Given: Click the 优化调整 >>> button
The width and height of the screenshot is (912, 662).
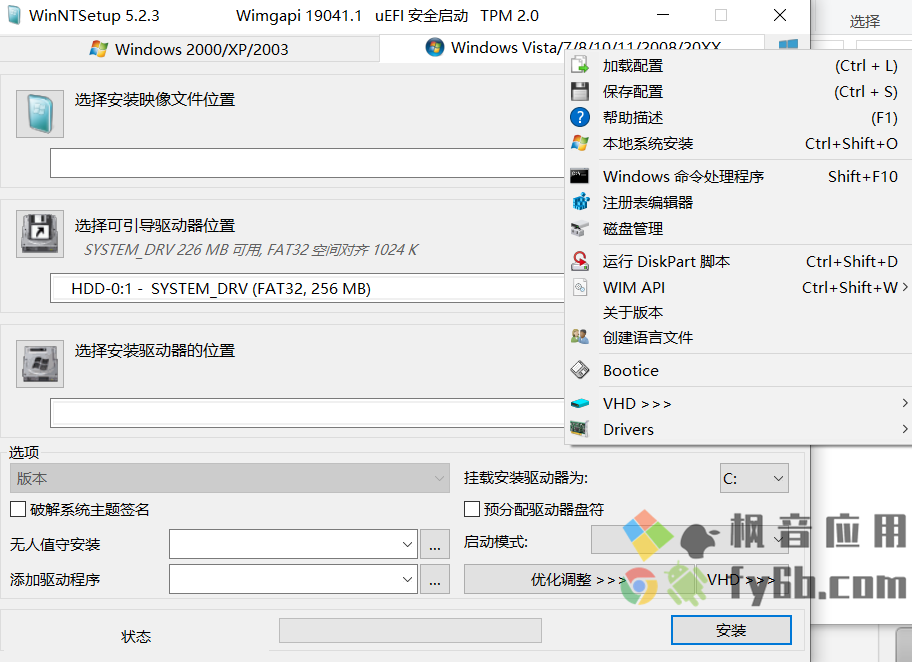Looking at the screenshot, I should click(578, 579).
